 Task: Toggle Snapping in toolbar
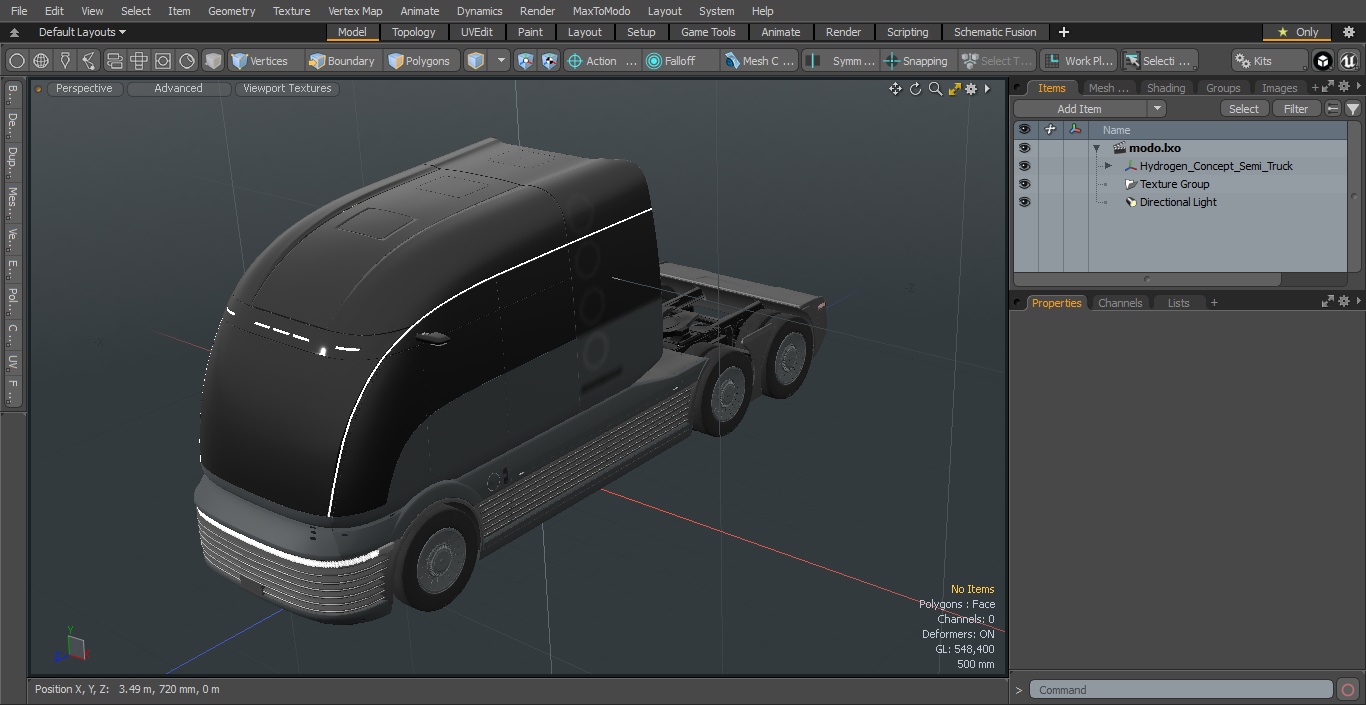tap(916, 61)
